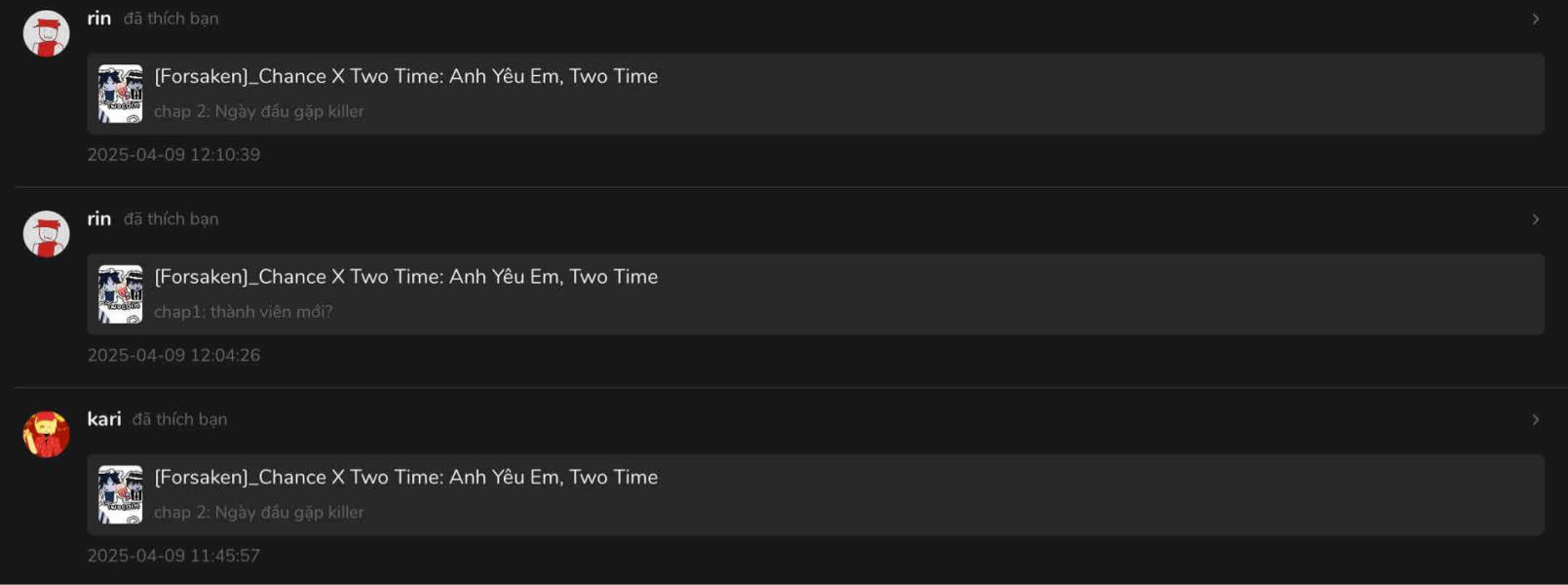The height and width of the screenshot is (585, 1568).
Task: Click the timestamp 2025-04-09 12:04:26
Action: point(173,356)
